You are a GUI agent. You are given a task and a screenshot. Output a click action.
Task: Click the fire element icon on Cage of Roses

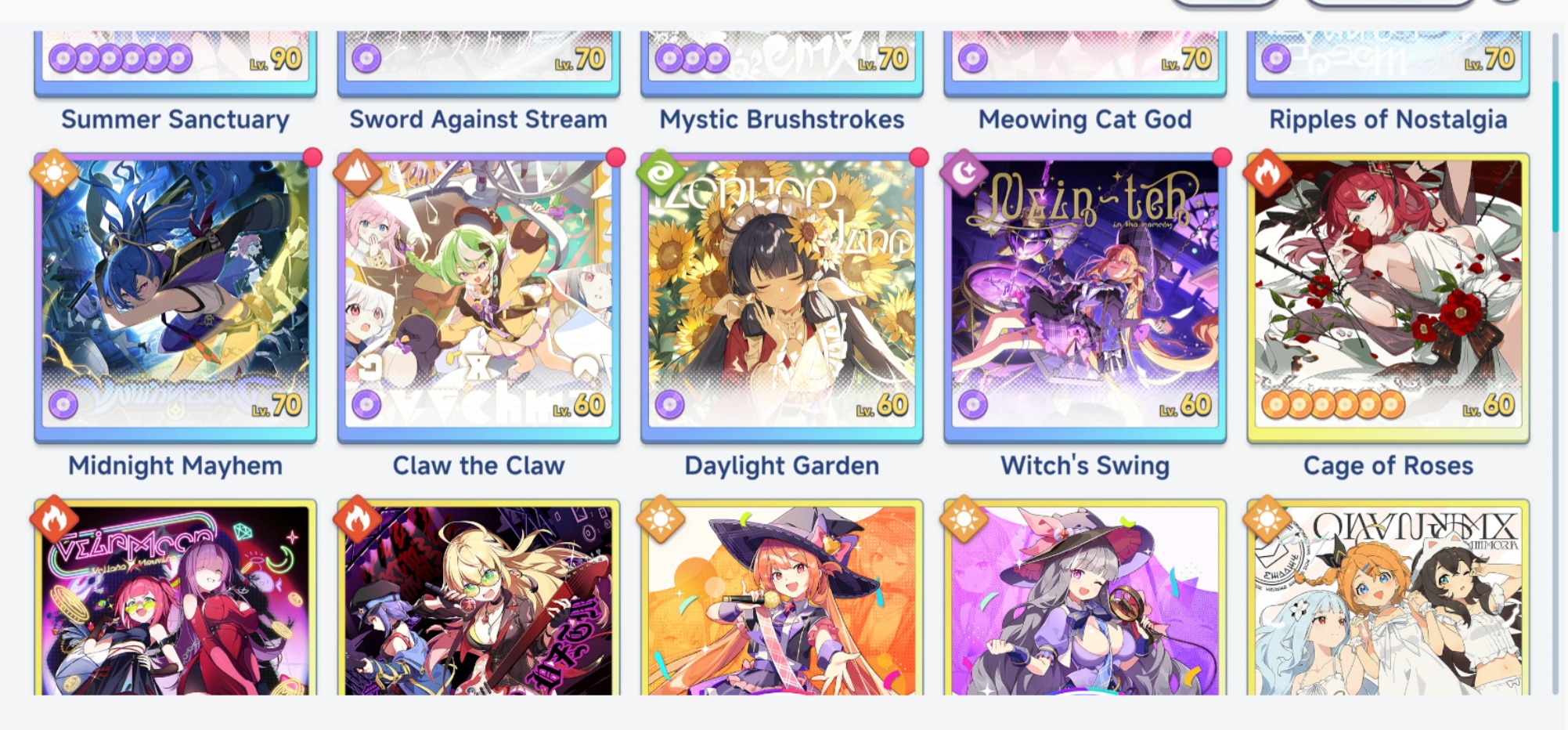[1267, 172]
